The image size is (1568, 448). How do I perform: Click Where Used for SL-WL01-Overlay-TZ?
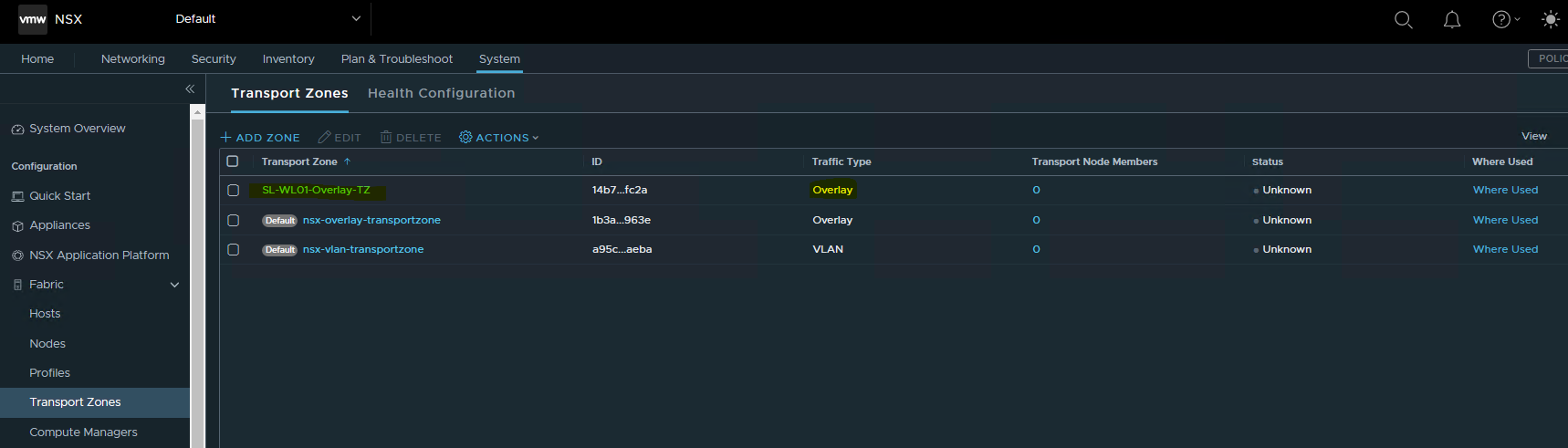click(1505, 191)
